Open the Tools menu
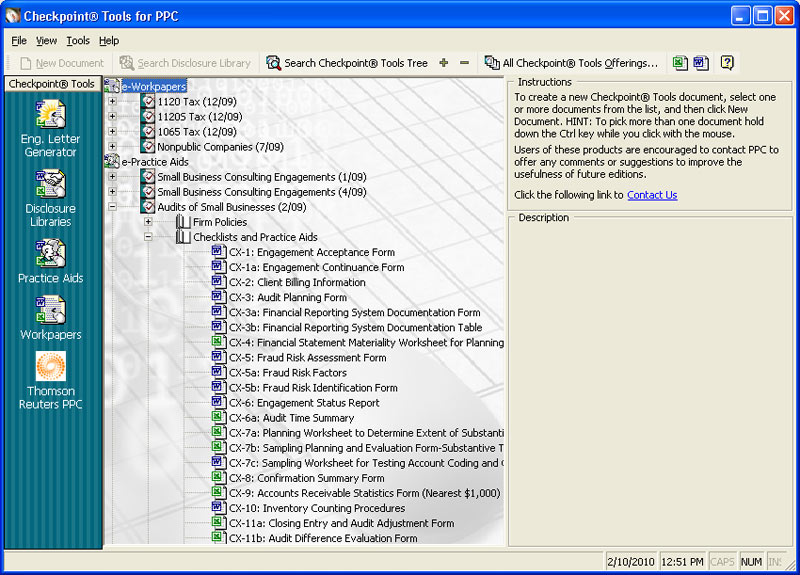 pyautogui.click(x=78, y=41)
